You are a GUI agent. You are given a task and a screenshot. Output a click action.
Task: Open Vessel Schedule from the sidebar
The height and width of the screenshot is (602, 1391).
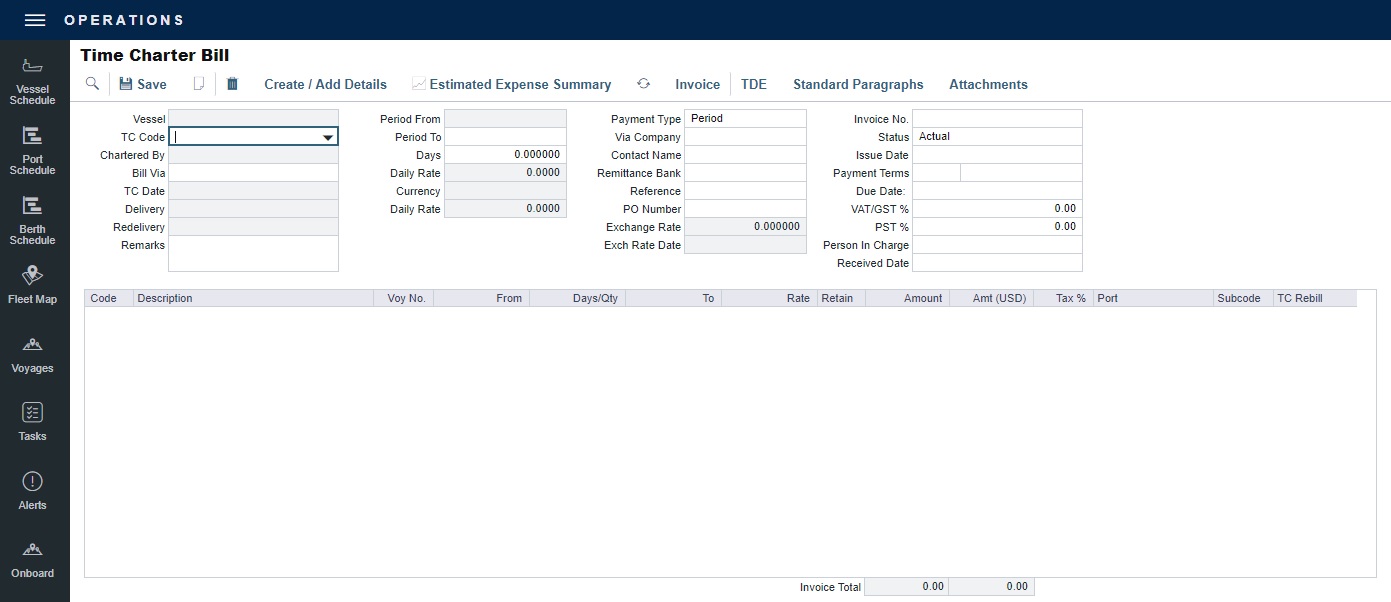click(32, 81)
